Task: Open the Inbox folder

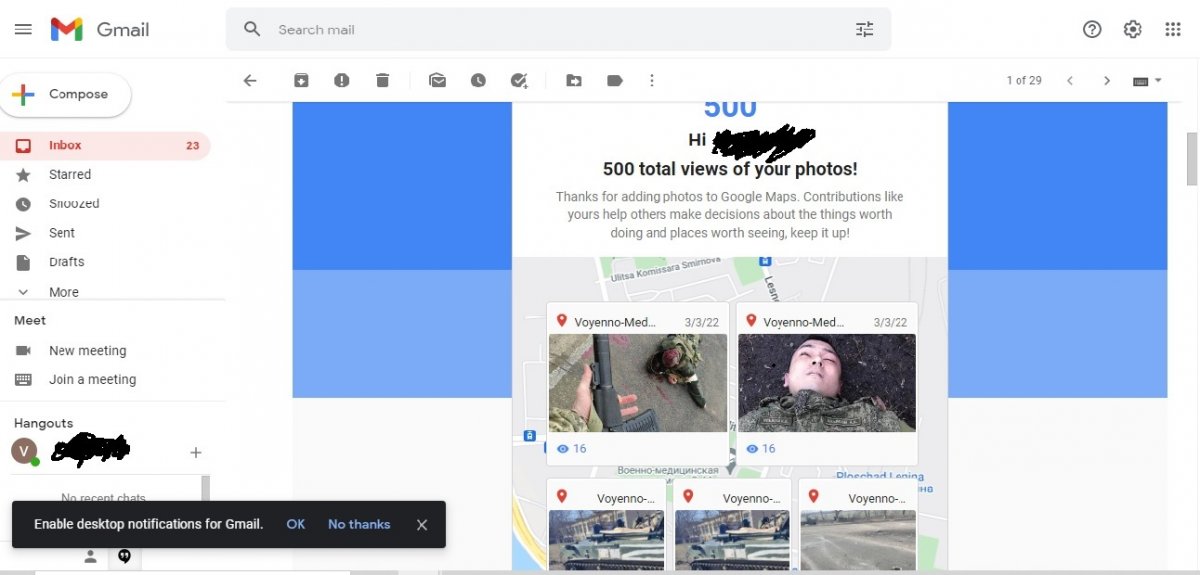Action: (65, 145)
